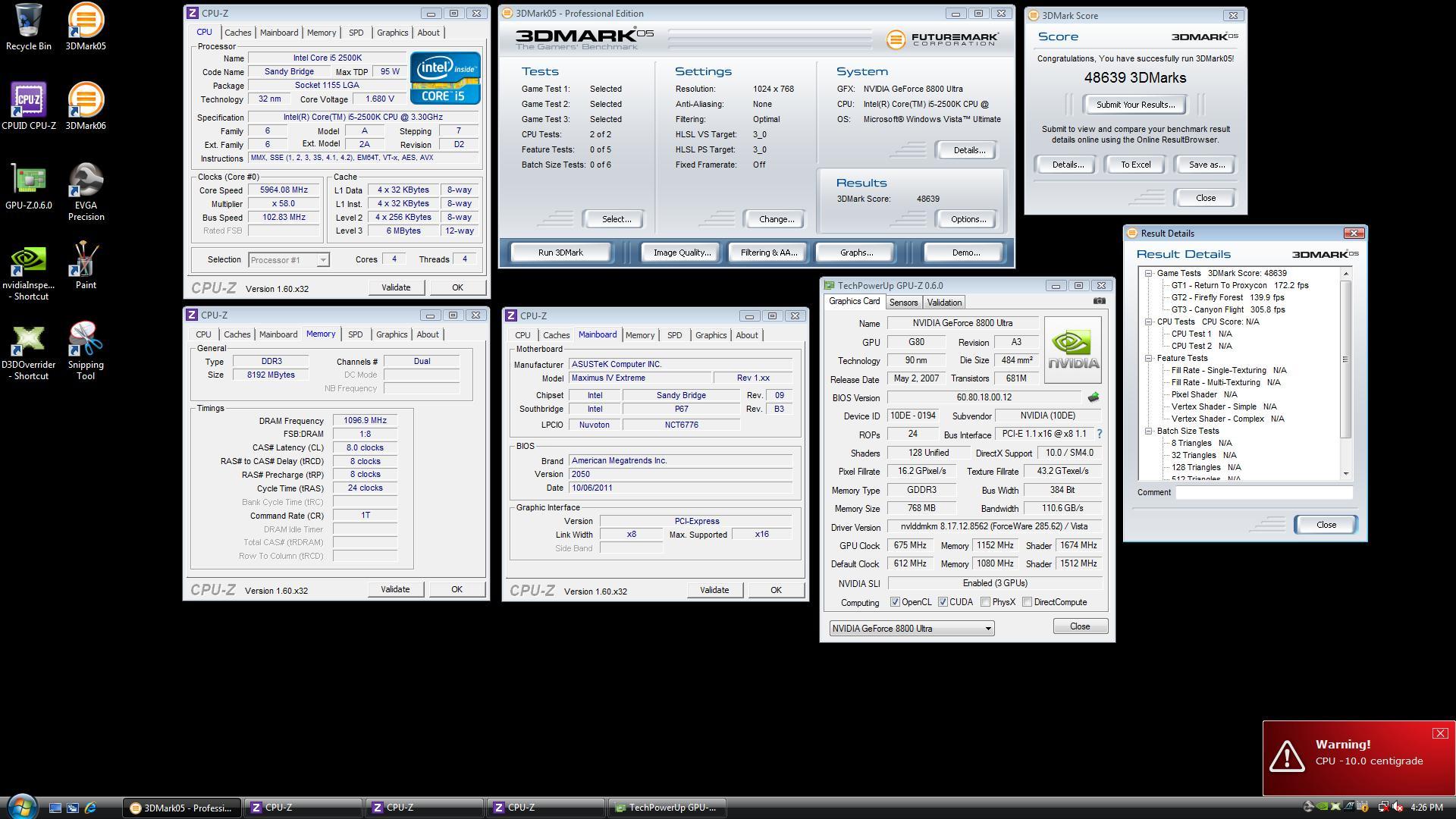Click the D3DOverrider X tray icon
This screenshot has height=819, width=1456.
pyautogui.click(x=1335, y=807)
